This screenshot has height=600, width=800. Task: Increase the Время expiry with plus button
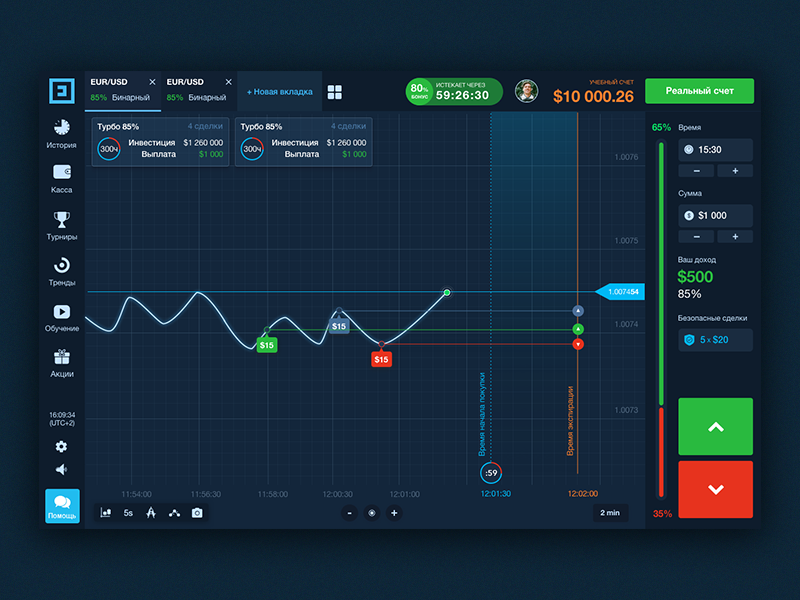(x=735, y=171)
